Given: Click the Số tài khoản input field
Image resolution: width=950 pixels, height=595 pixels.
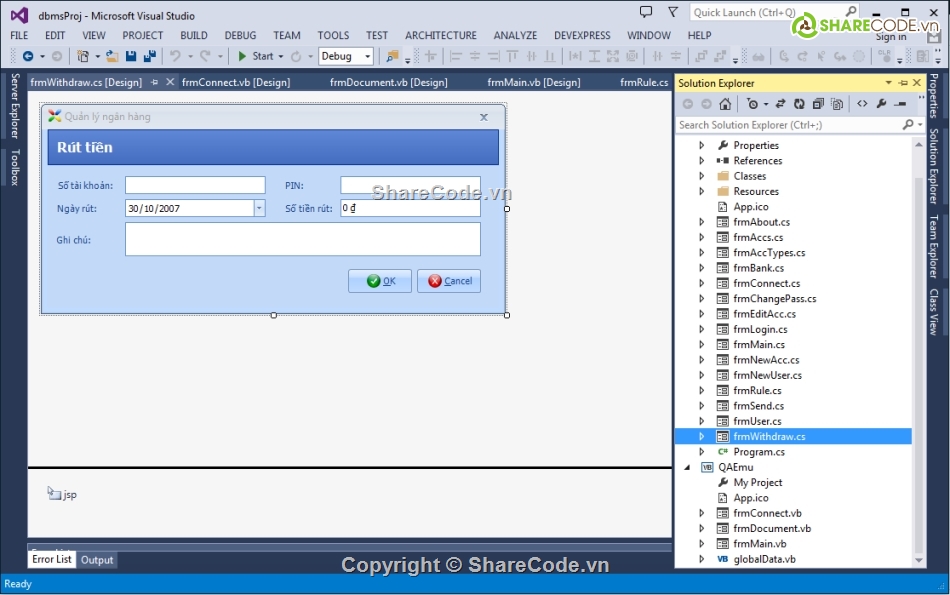Looking at the screenshot, I should point(195,185).
